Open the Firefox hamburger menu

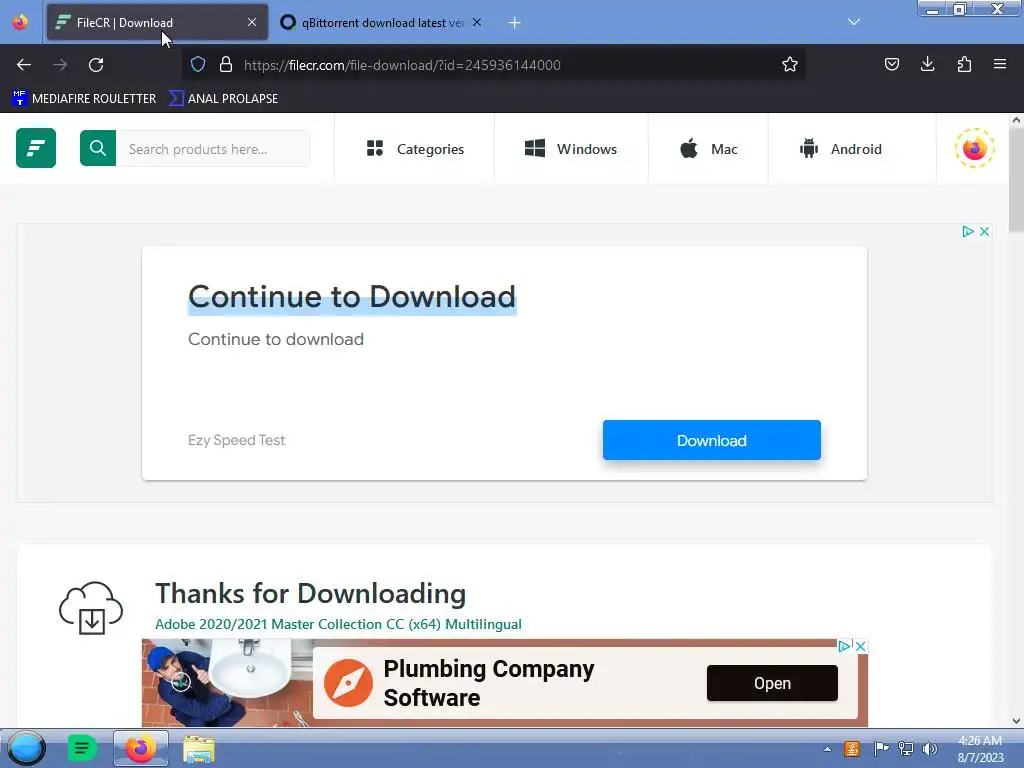point(1000,64)
